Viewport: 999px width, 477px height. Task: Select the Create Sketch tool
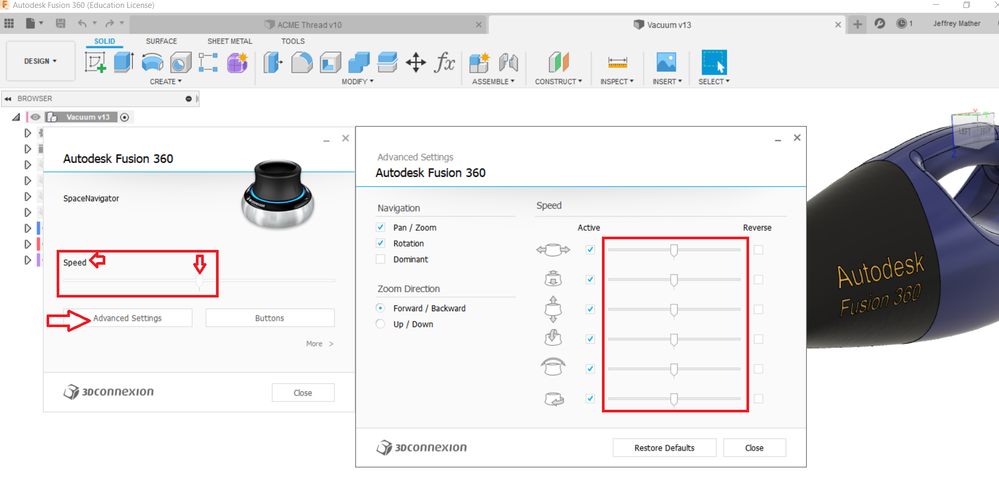coord(96,62)
